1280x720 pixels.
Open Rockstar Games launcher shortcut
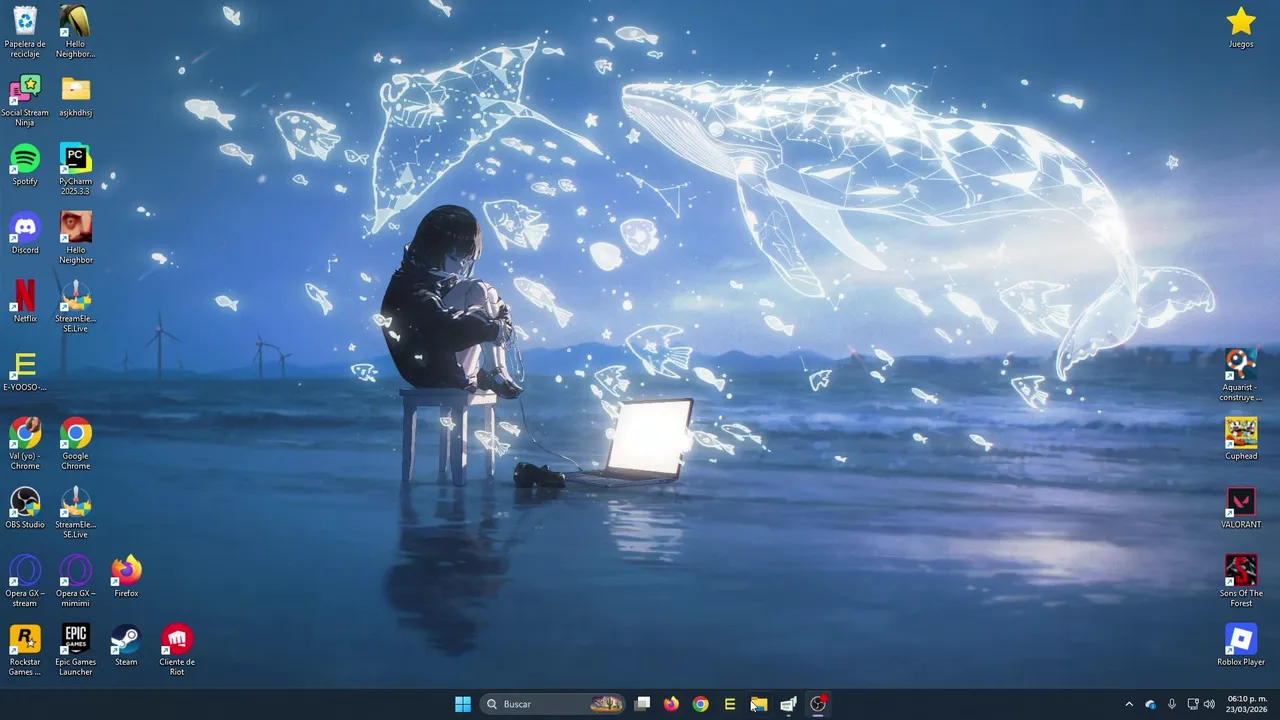click(x=25, y=650)
